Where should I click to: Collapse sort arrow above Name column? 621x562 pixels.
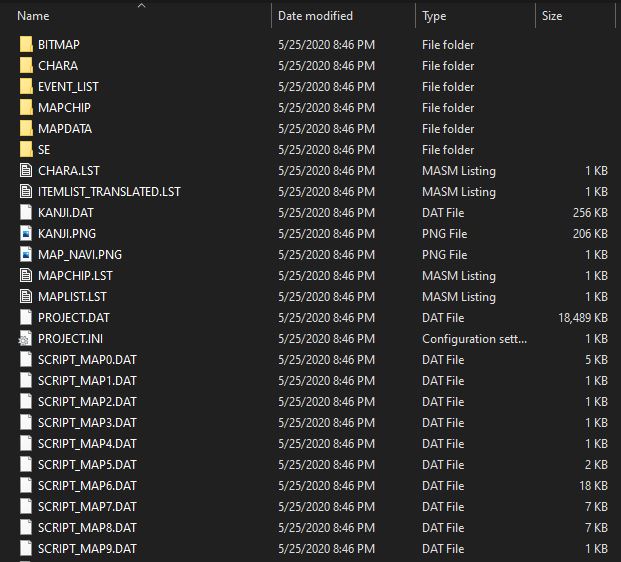(141, 5)
